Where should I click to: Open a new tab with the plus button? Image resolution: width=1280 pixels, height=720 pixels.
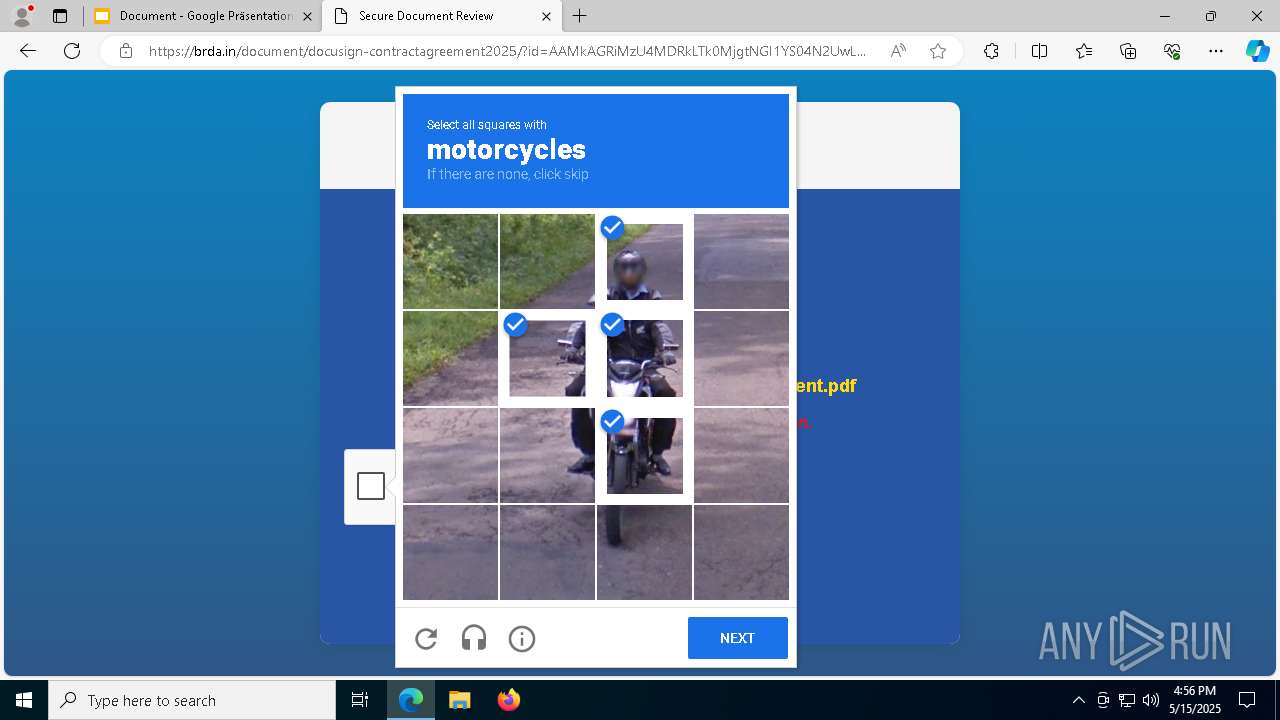580,16
